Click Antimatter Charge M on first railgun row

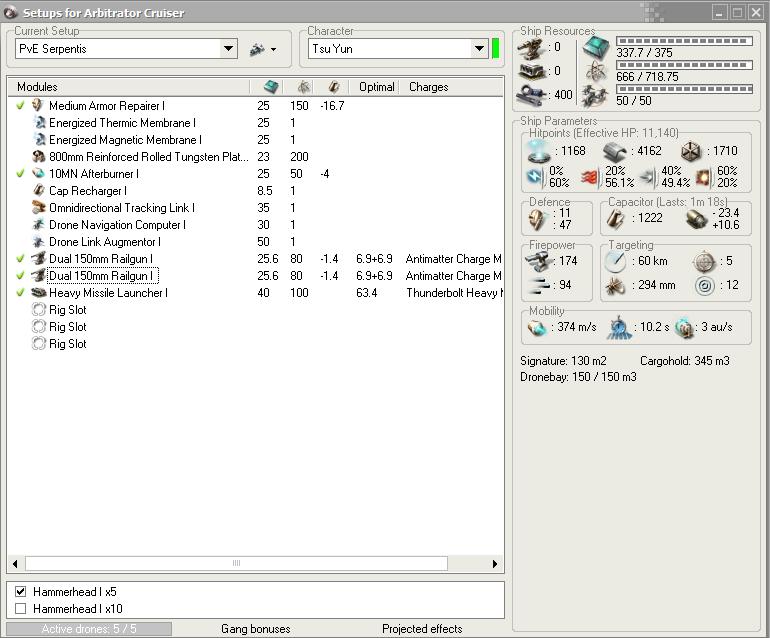[453, 259]
